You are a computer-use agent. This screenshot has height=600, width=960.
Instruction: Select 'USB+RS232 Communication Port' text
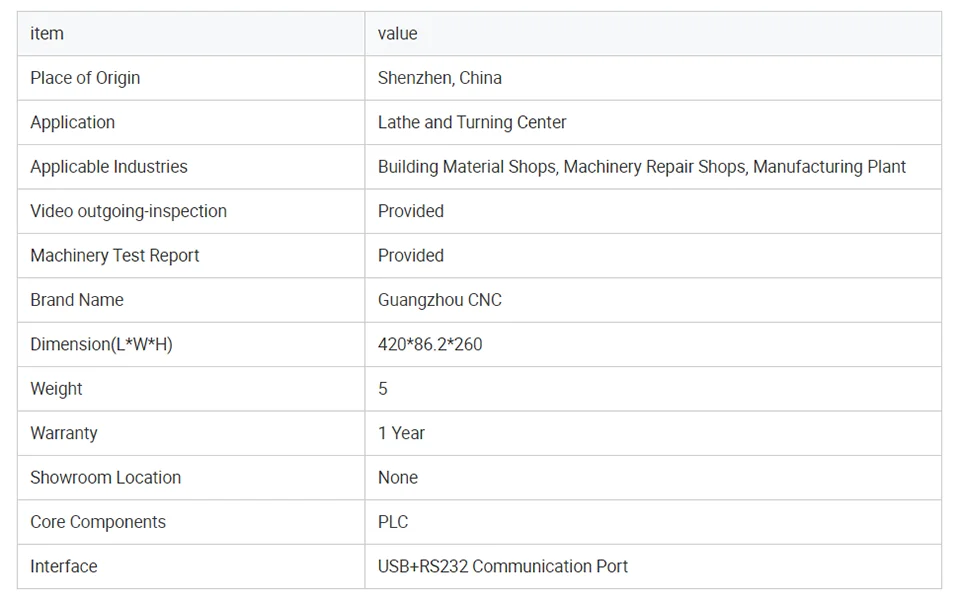click(x=503, y=566)
